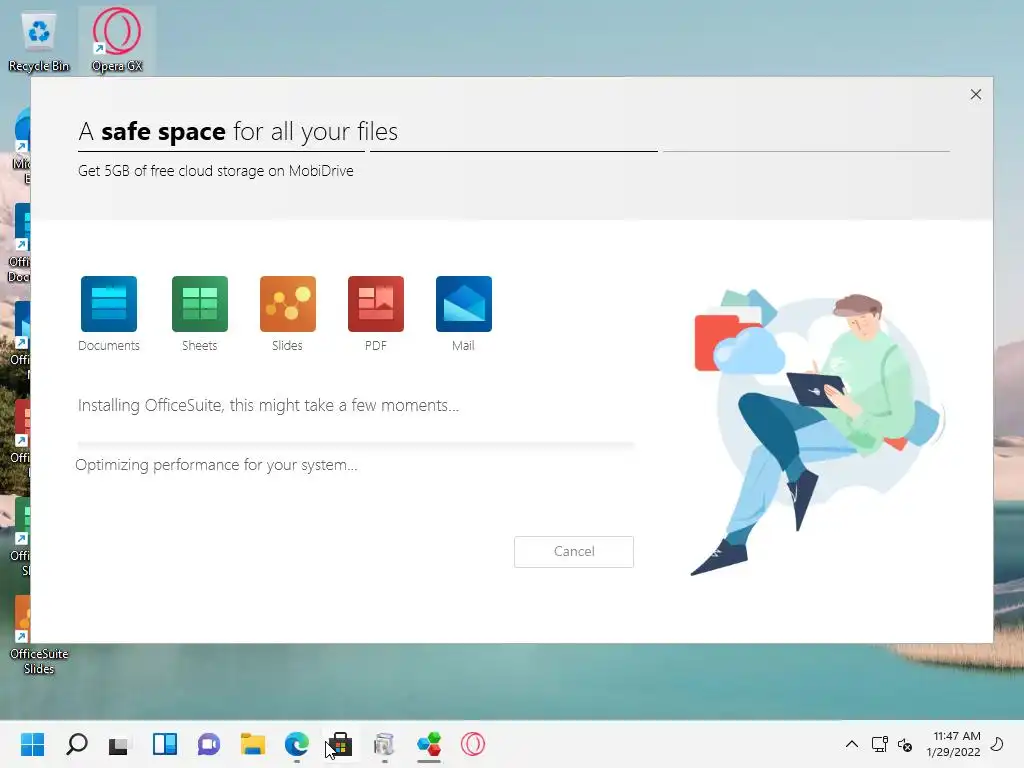1024x768 pixels.
Task: Click the orange Slides app icon
Action: tap(287, 304)
